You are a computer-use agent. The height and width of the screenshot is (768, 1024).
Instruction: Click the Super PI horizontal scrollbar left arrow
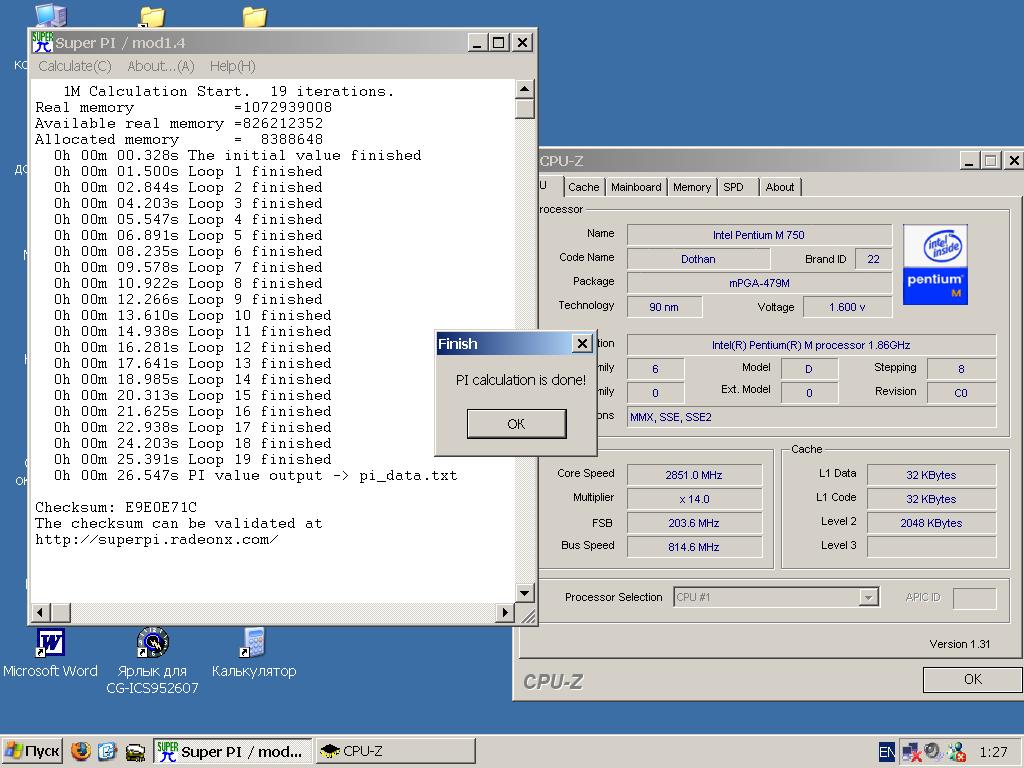40,613
